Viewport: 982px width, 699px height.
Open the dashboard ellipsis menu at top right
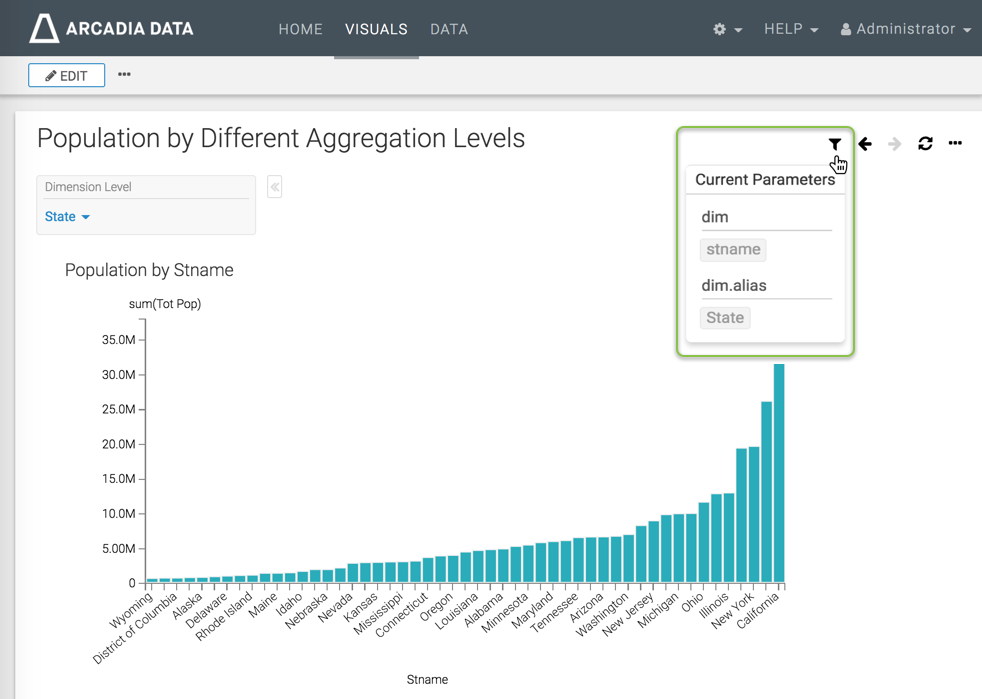[955, 144]
